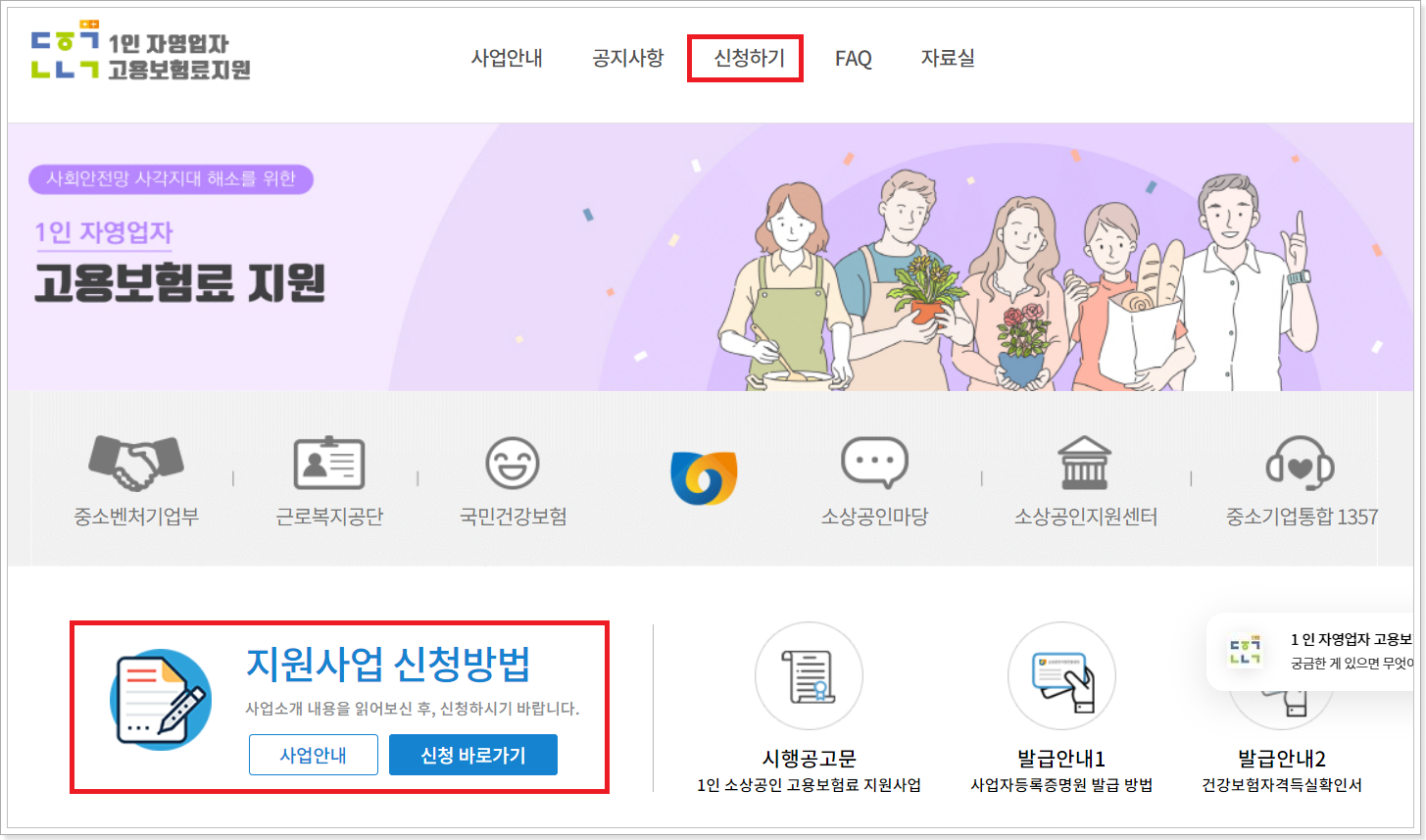Open 소상공인마당 speech bubble icon

click(872, 459)
